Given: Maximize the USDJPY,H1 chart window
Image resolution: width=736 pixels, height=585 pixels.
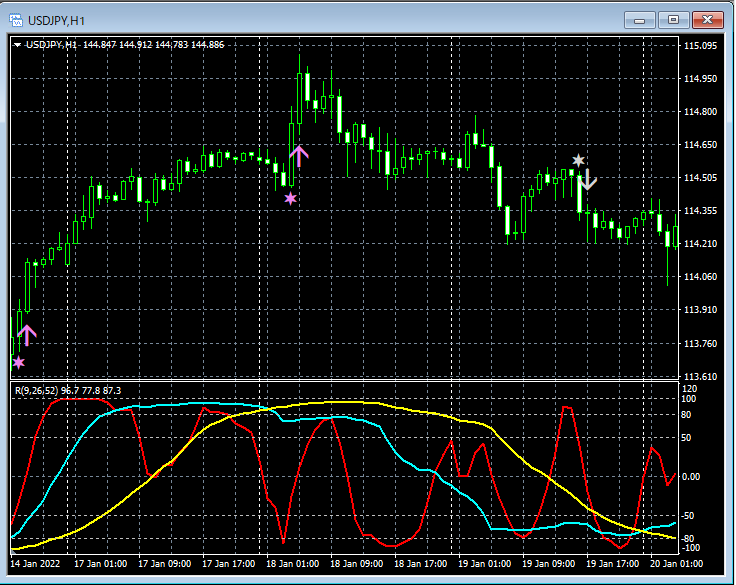Looking at the screenshot, I should pos(674,19).
